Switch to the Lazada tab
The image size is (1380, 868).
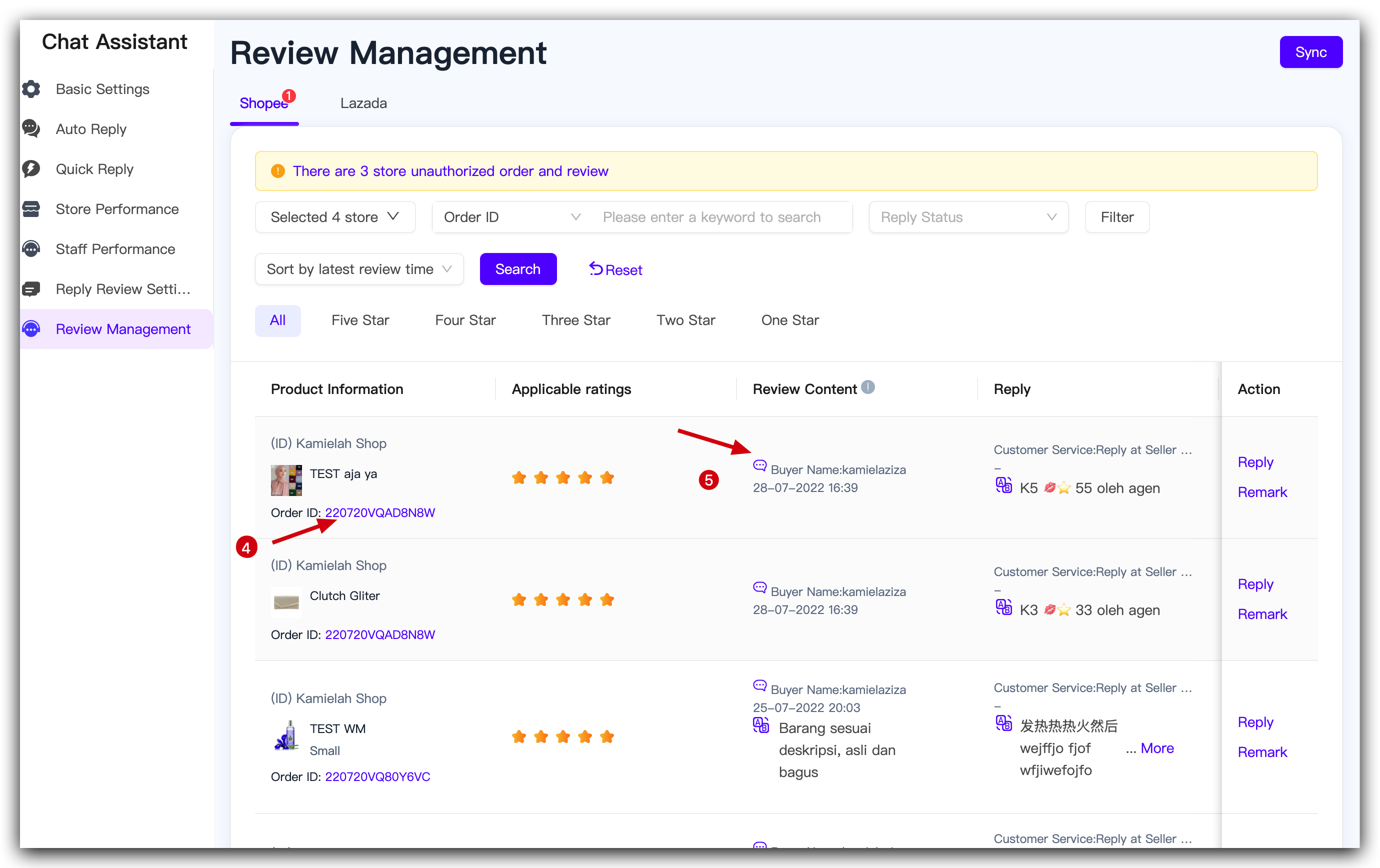click(x=363, y=103)
